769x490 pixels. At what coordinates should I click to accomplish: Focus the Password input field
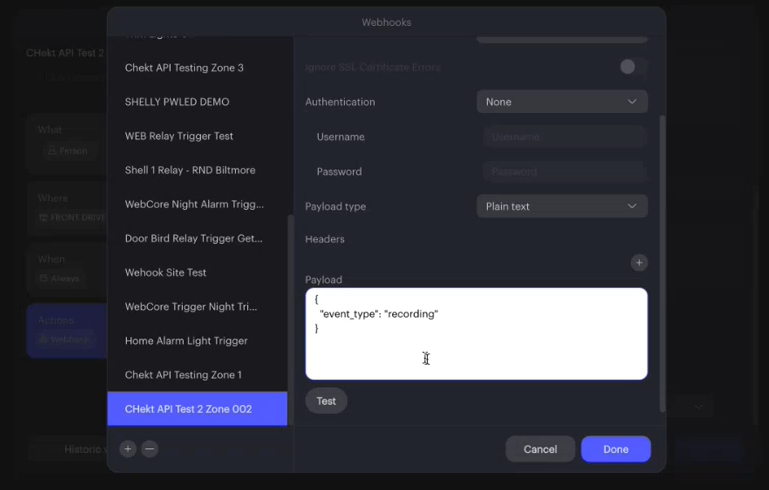[x=565, y=172]
